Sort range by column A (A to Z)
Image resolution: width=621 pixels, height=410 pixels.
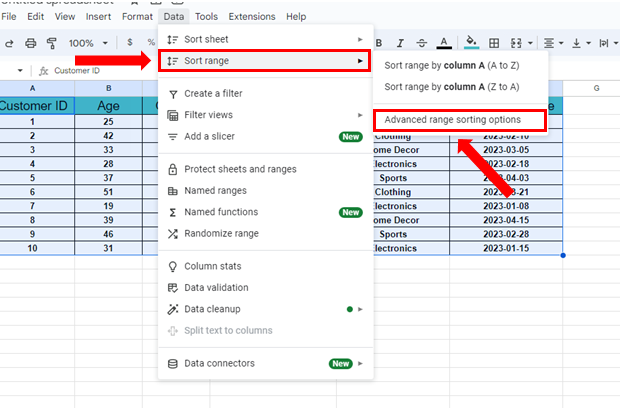point(461,65)
